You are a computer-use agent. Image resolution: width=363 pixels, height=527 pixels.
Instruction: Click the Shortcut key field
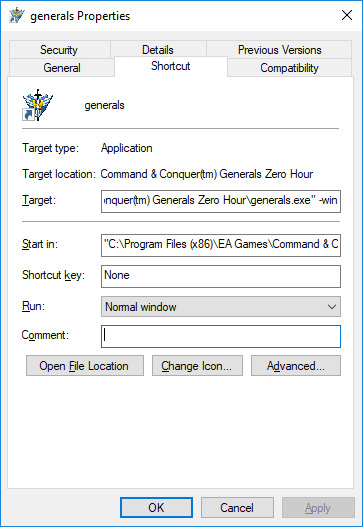coord(221,276)
